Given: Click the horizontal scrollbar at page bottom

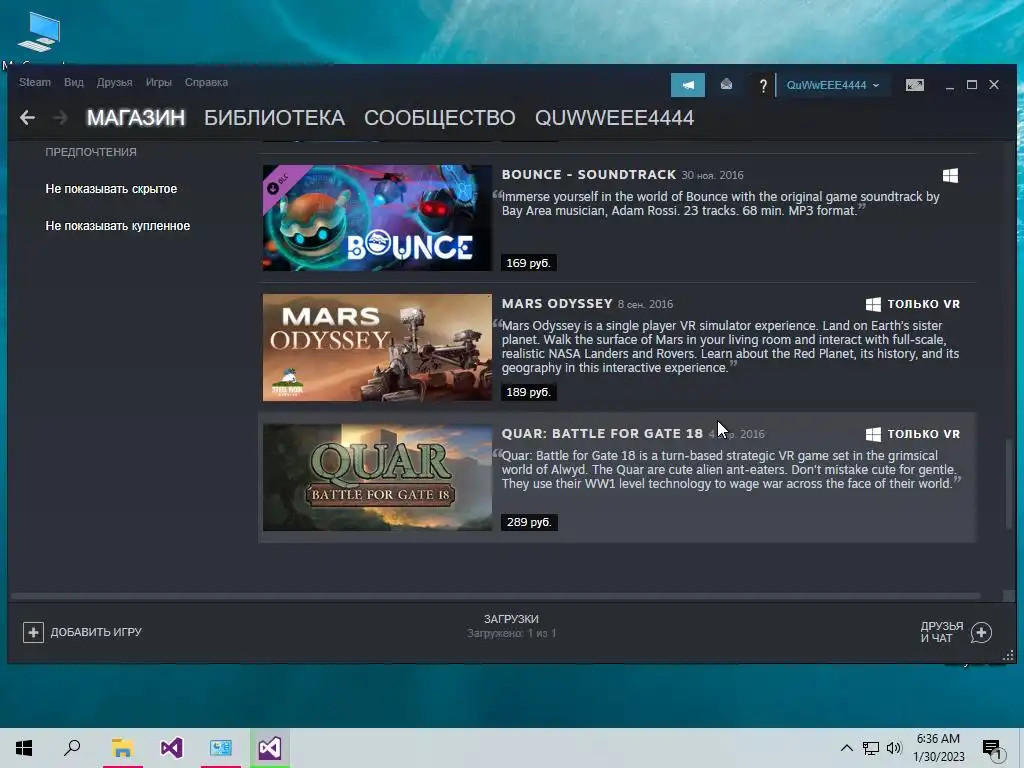Looking at the screenshot, I should (x=496, y=596).
